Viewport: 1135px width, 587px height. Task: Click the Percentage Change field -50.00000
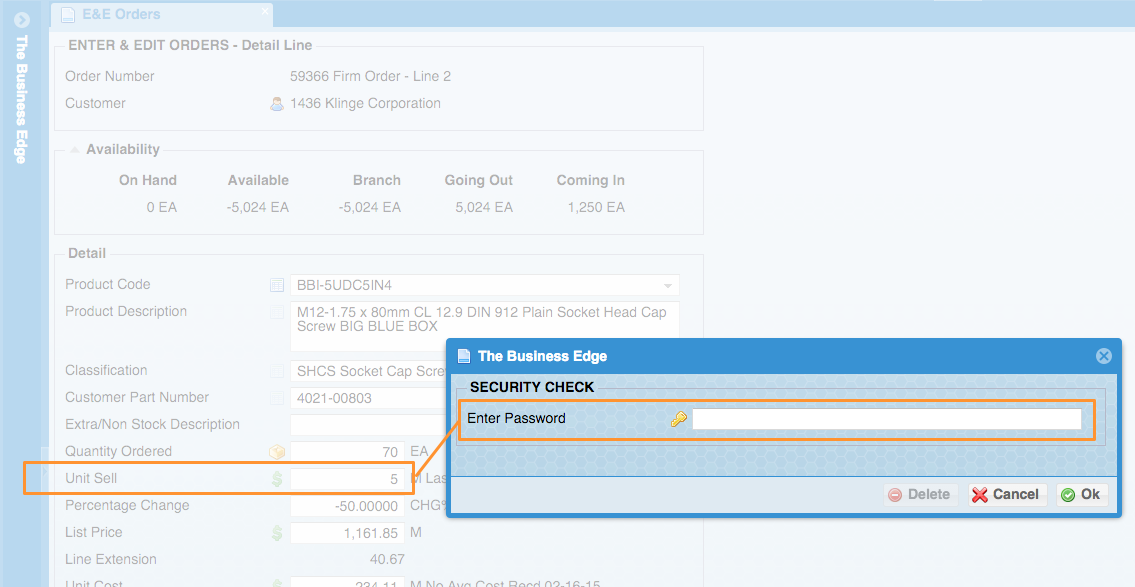click(347, 506)
